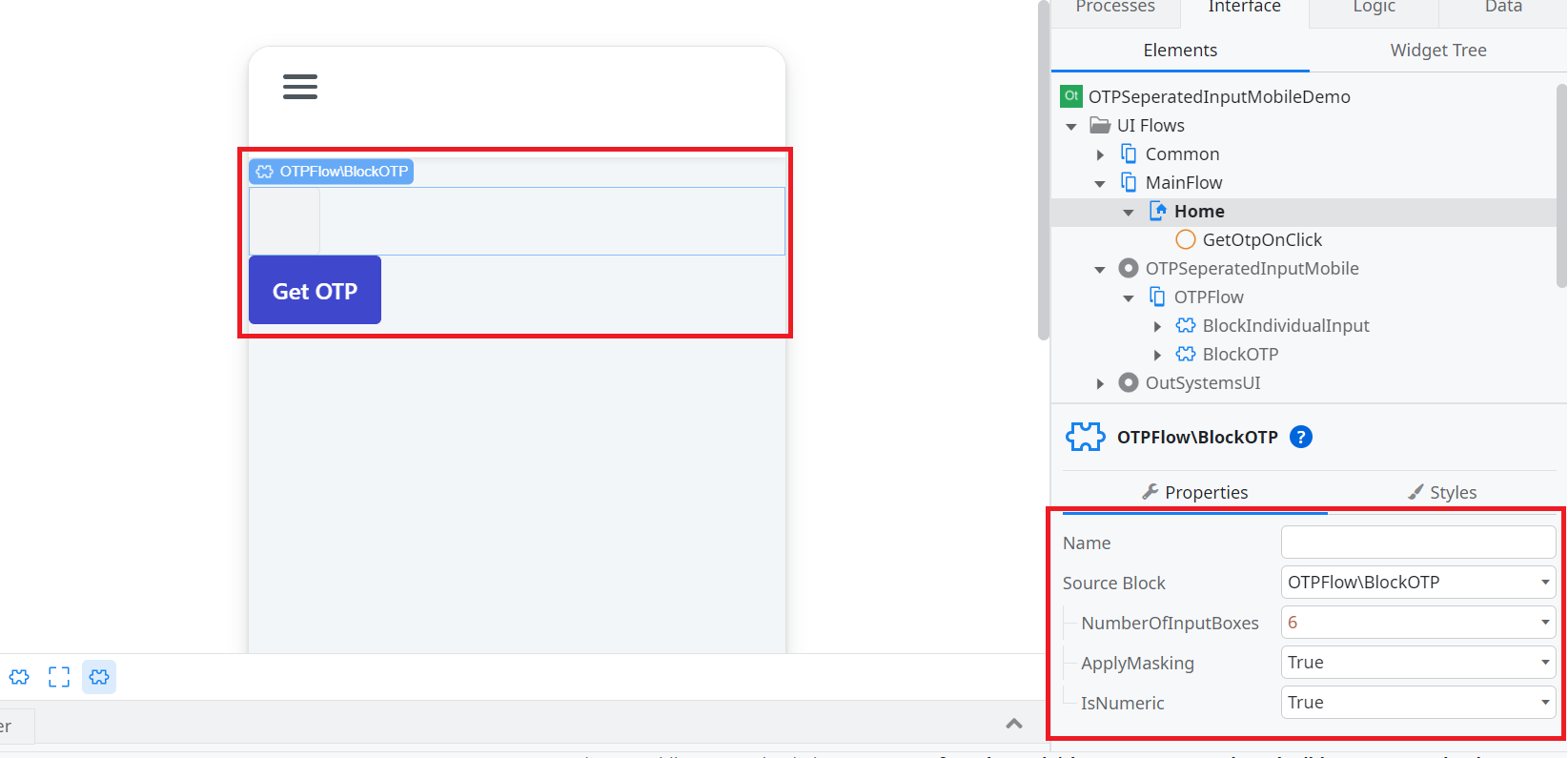Select the Common flow icon

(x=1129, y=154)
